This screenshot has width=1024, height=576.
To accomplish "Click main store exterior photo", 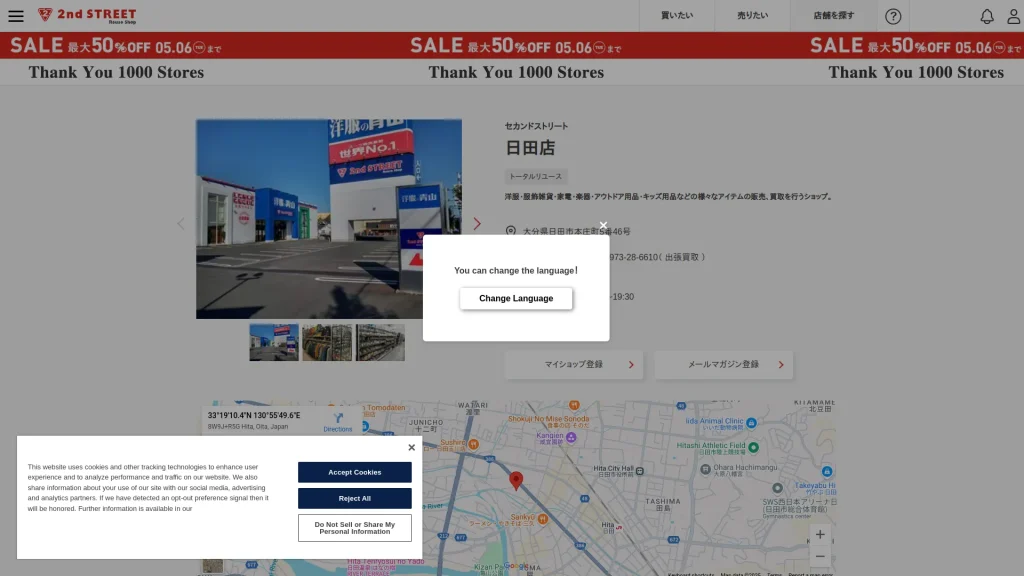I will [x=328, y=219].
